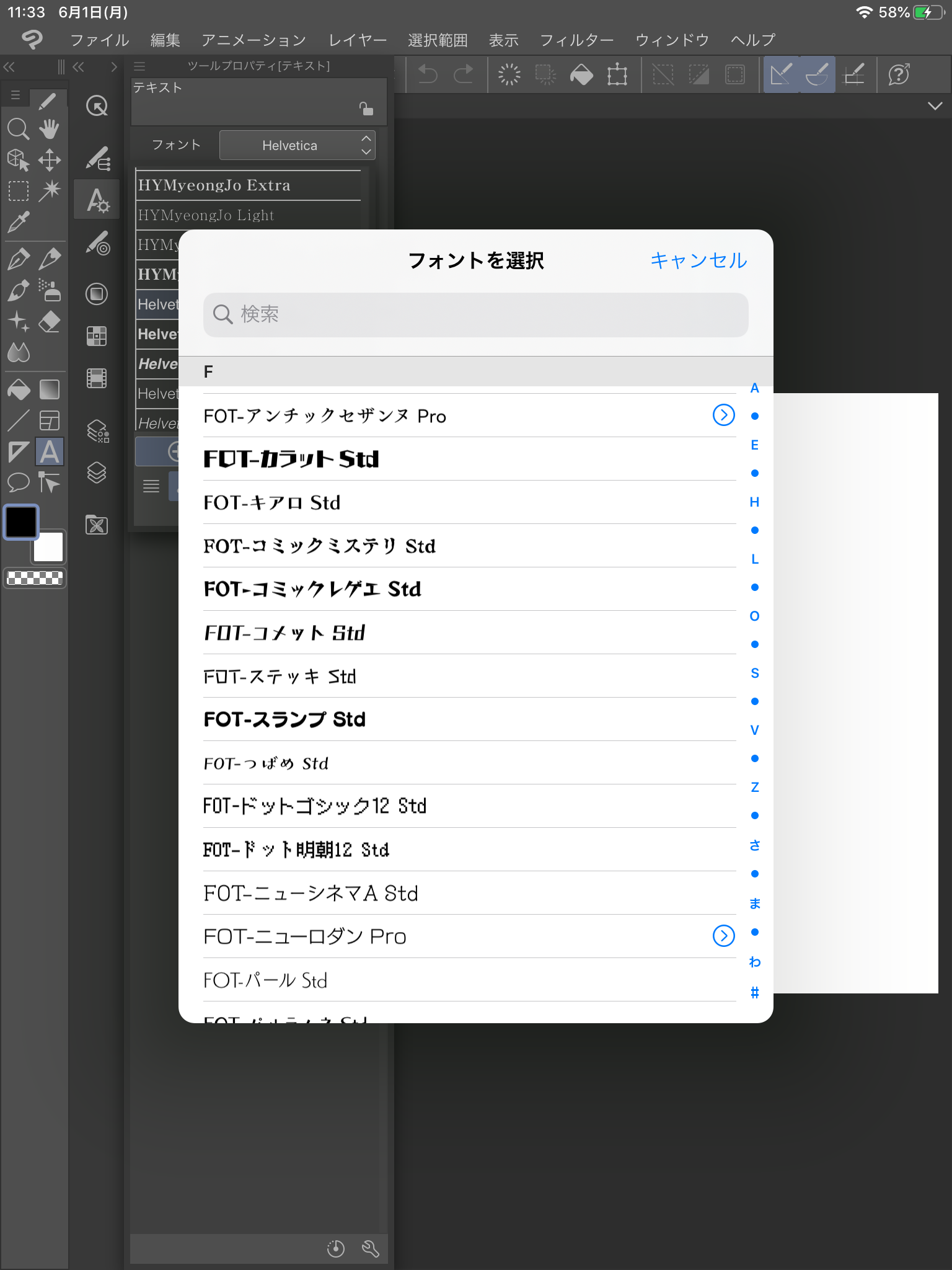Choose the FOT-カラット Std font
952x1270 pixels.
[469, 459]
